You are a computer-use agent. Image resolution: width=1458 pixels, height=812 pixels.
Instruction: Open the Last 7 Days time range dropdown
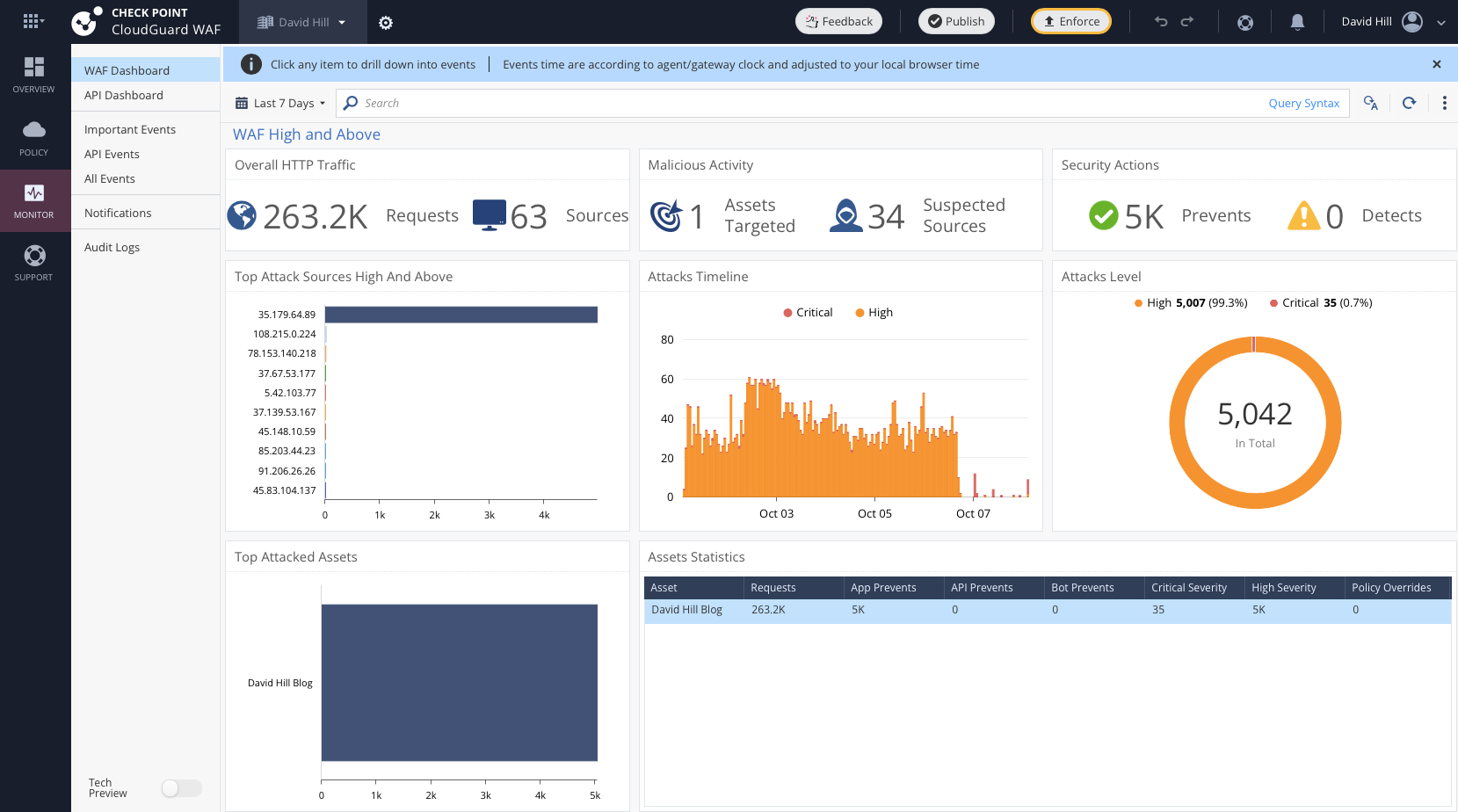point(280,104)
